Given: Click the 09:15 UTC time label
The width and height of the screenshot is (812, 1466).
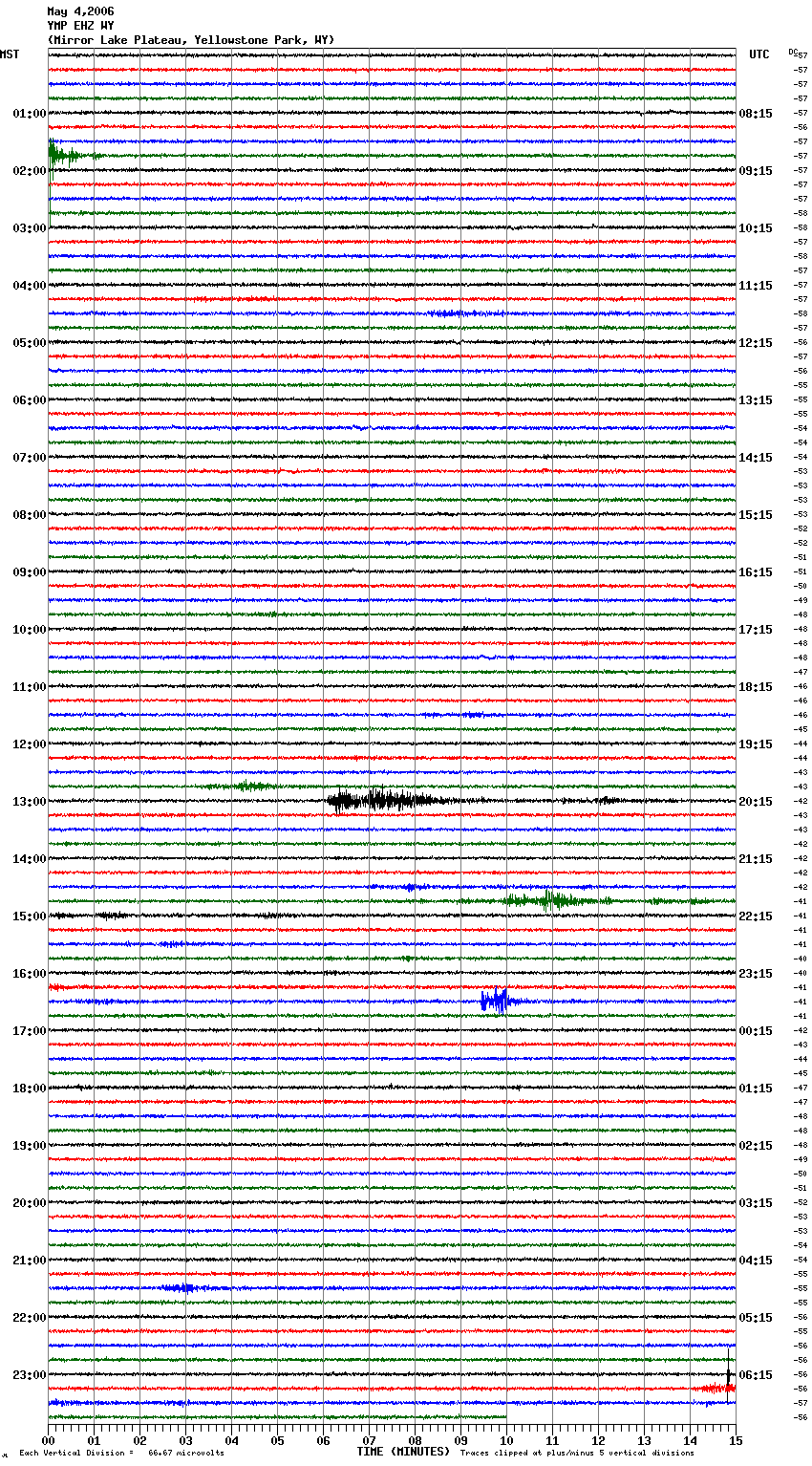Looking at the screenshot, I should point(756,171).
